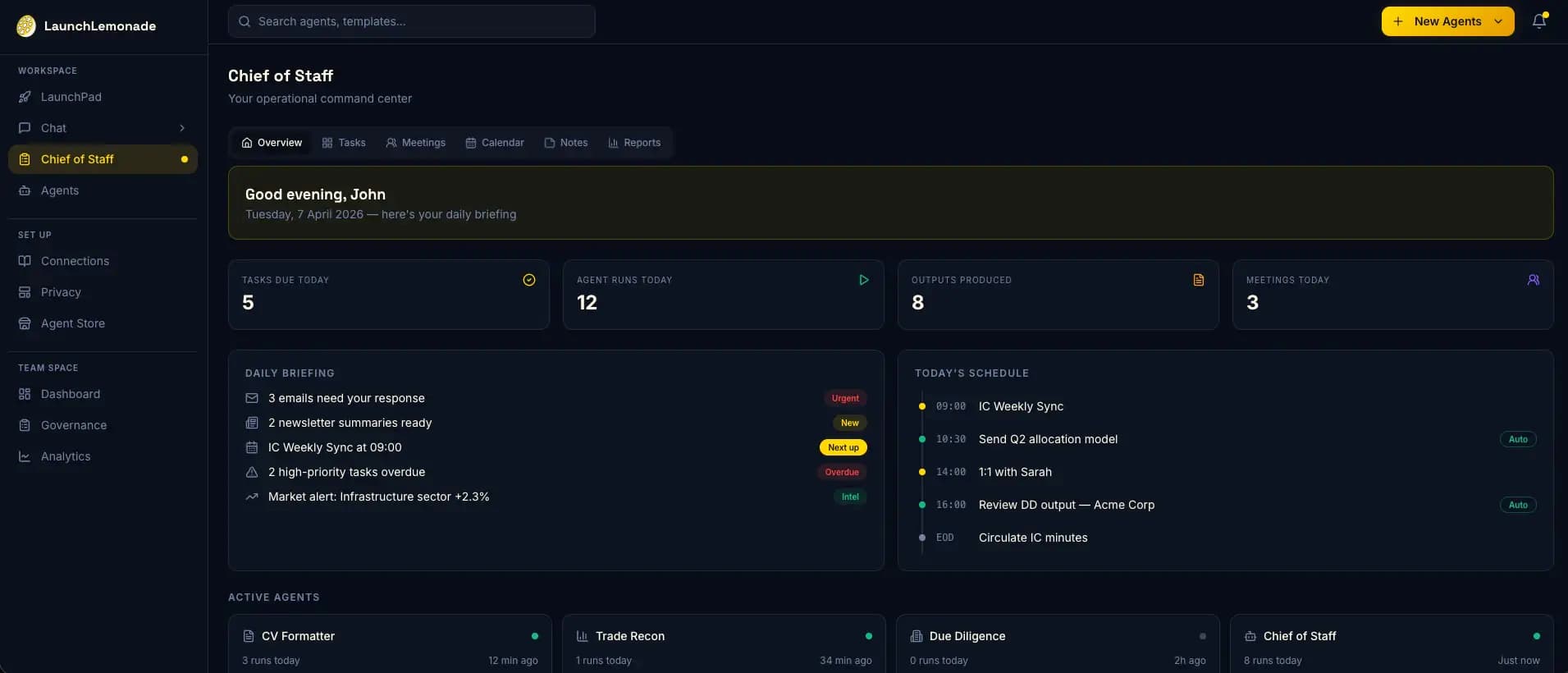Click the Connections book icon
The width and height of the screenshot is (1568, 673).
[25, 261]
